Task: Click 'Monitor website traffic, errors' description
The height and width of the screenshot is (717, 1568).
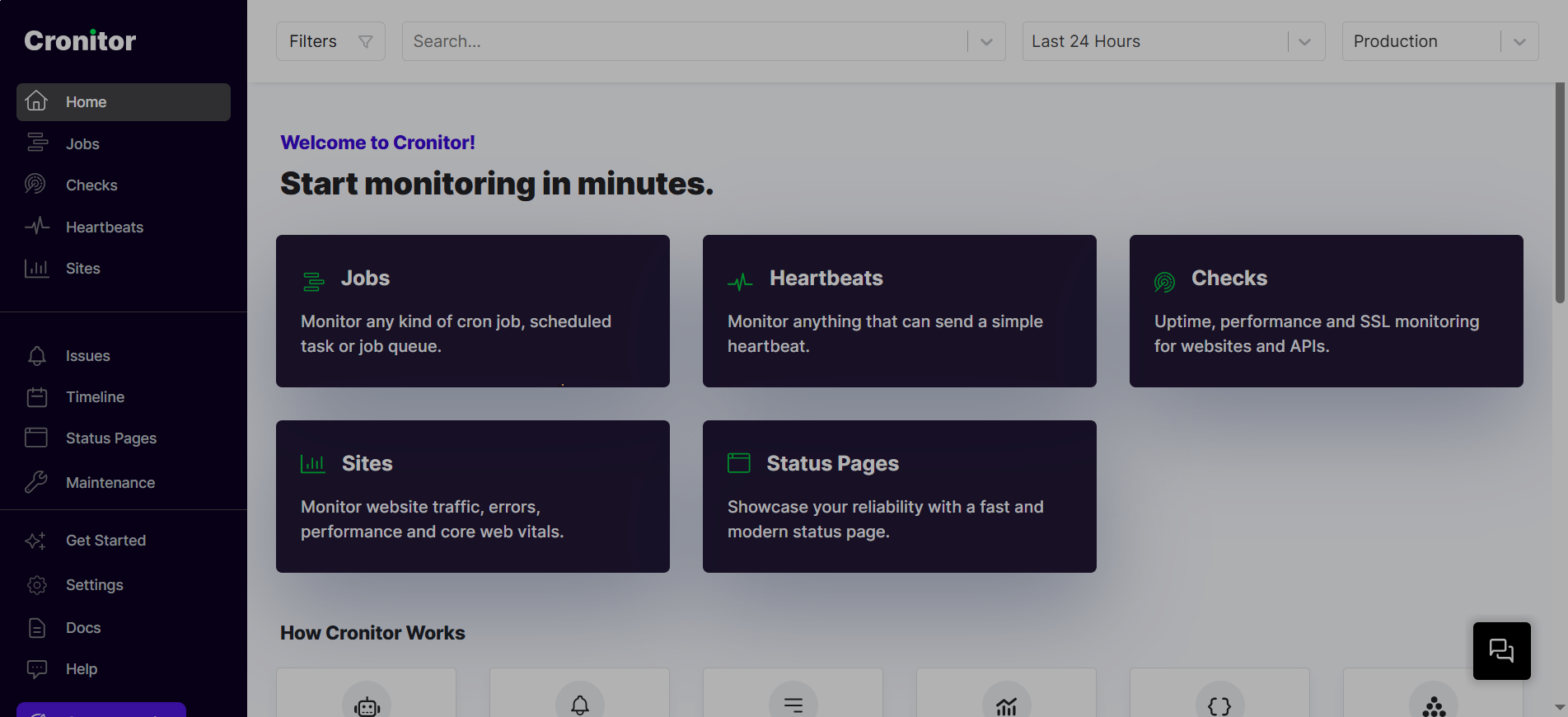Action: 432,519
